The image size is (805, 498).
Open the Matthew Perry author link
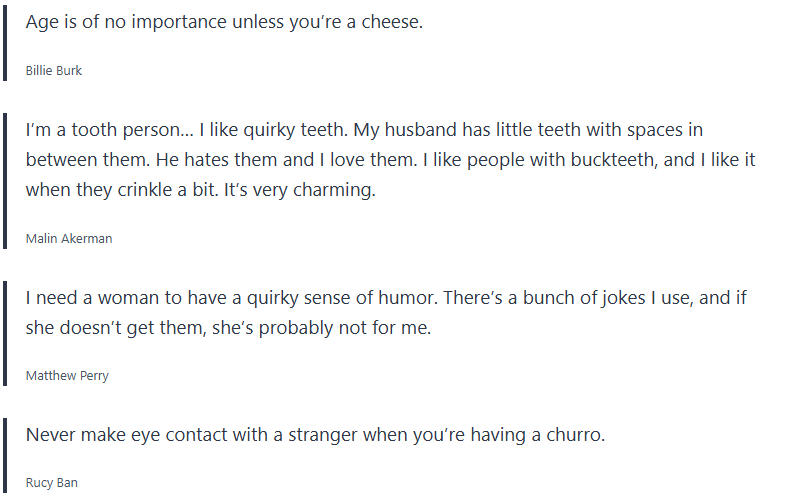67,376
